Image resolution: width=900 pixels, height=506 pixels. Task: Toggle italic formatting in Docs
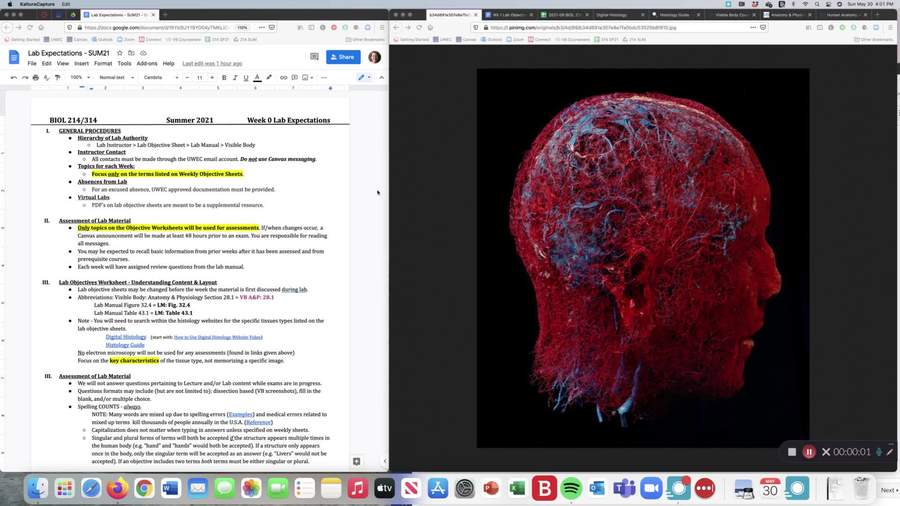(x=235, y=77)
